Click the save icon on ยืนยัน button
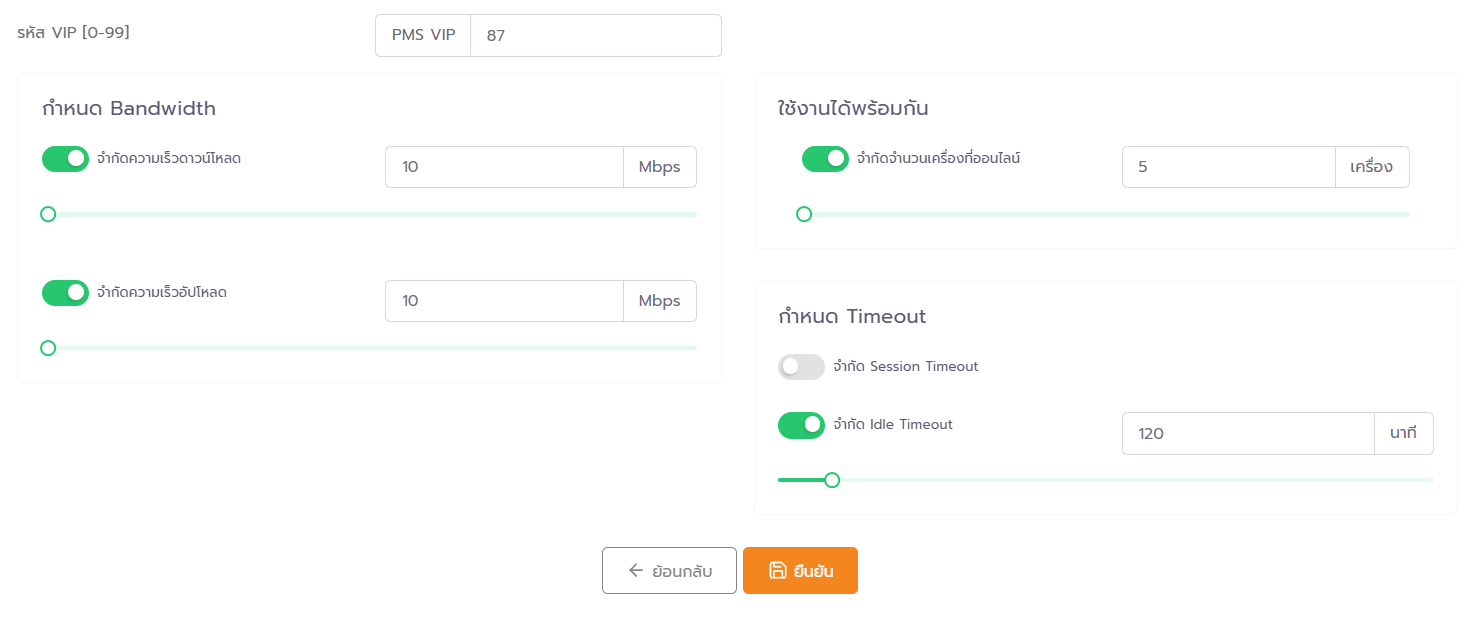This screenshot has height=620, width=1476. (777, 570)
